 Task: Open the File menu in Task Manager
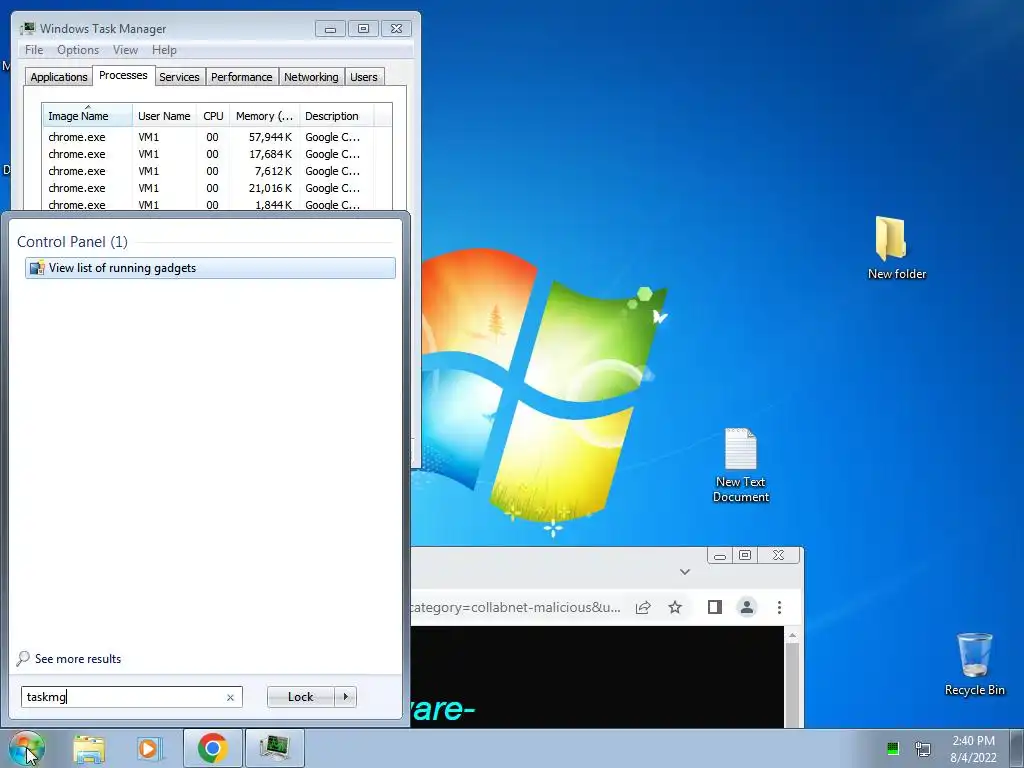pos(34,50)
